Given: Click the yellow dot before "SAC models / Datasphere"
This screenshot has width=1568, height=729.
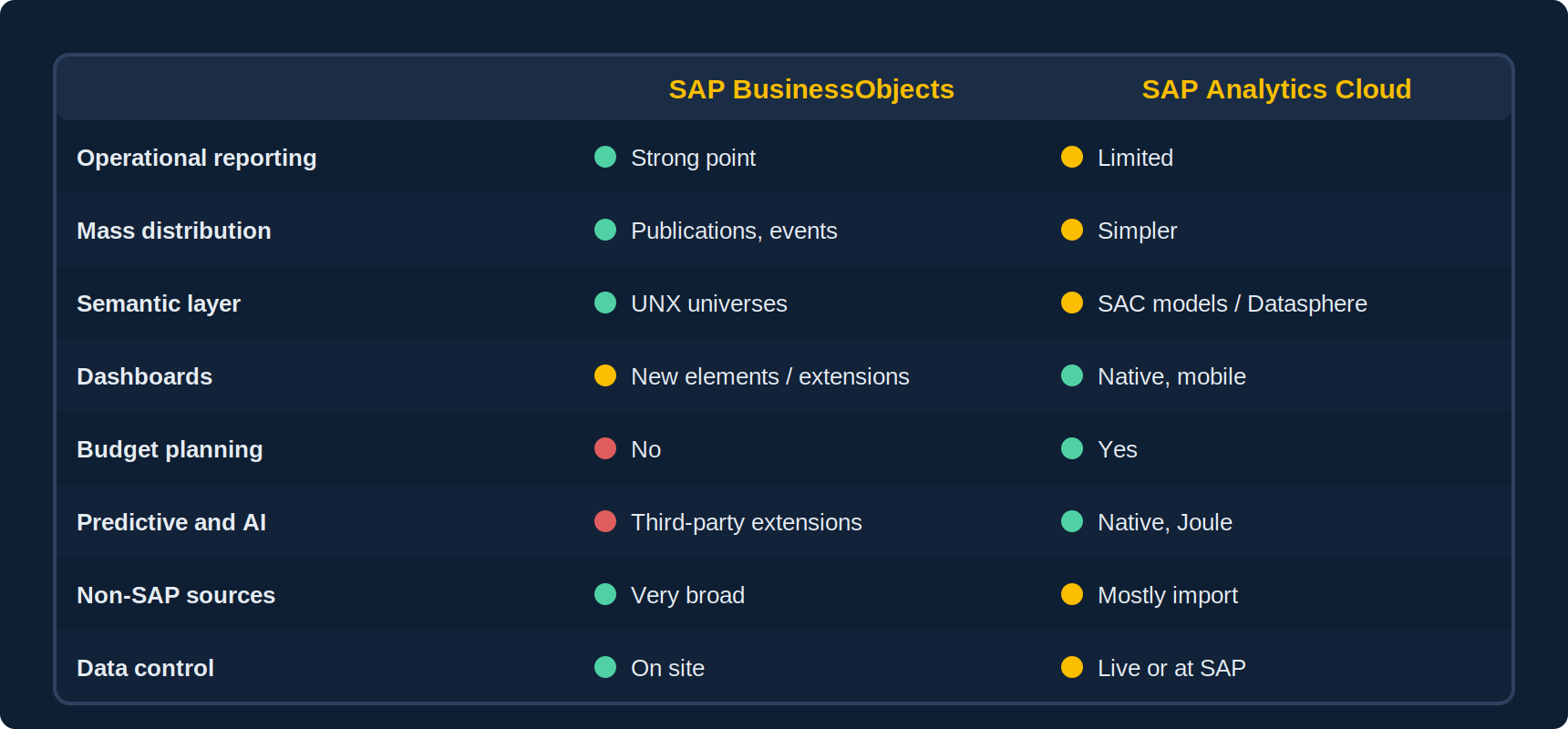Looking at the screenshot, I should [1072, 303].
